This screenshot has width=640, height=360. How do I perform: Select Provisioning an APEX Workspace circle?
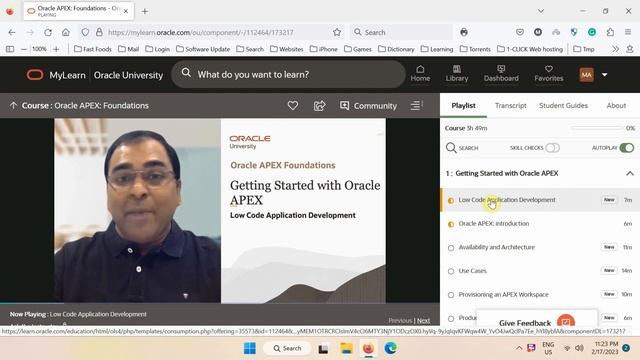tap(451, 295)
